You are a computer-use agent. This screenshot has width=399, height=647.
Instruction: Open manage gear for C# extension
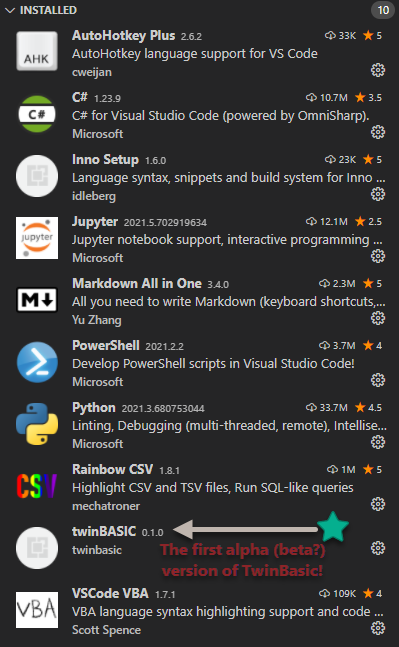(x=378, y=132)
